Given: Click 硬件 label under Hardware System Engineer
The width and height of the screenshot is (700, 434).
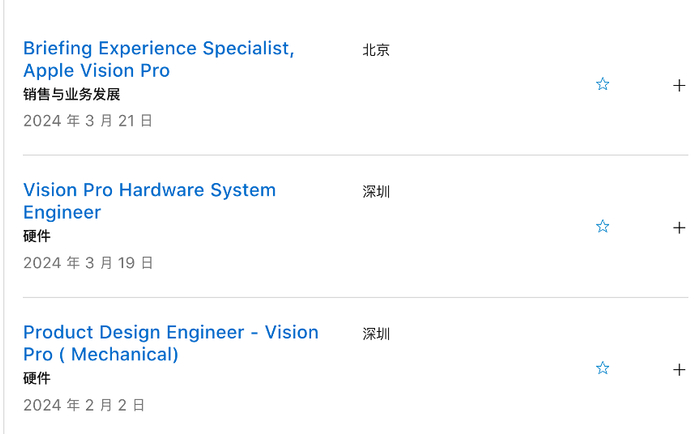Looking at the screenshot, I should tap(37, 237).
